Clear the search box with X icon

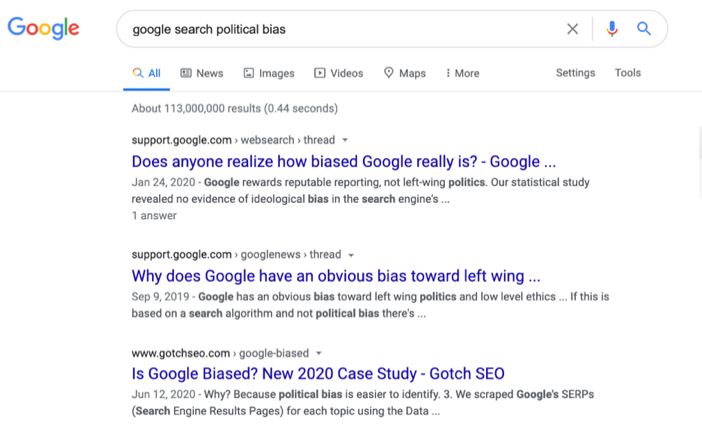572,29
